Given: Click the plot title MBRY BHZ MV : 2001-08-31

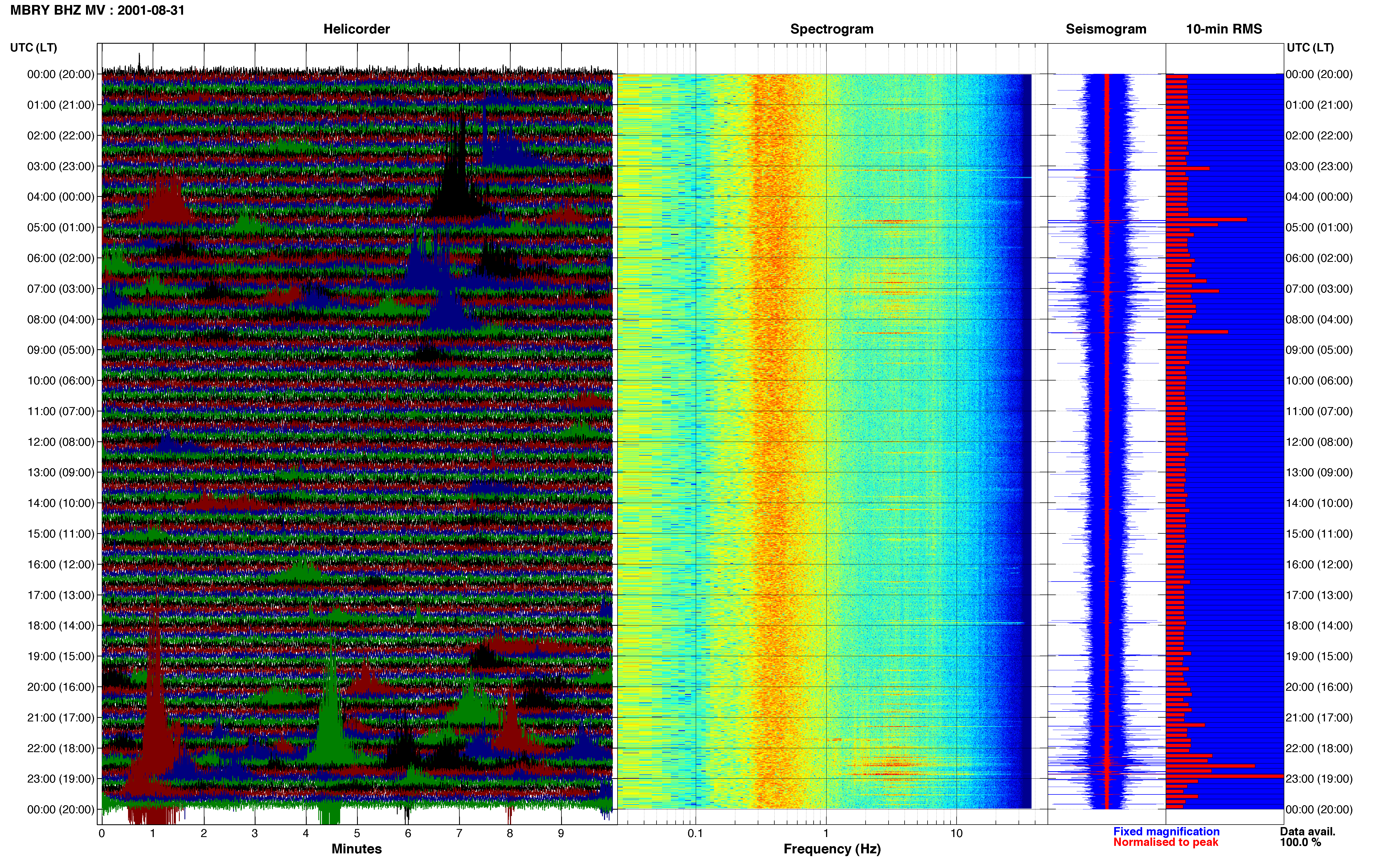Looking at the screenshot, I should (98, 10).
